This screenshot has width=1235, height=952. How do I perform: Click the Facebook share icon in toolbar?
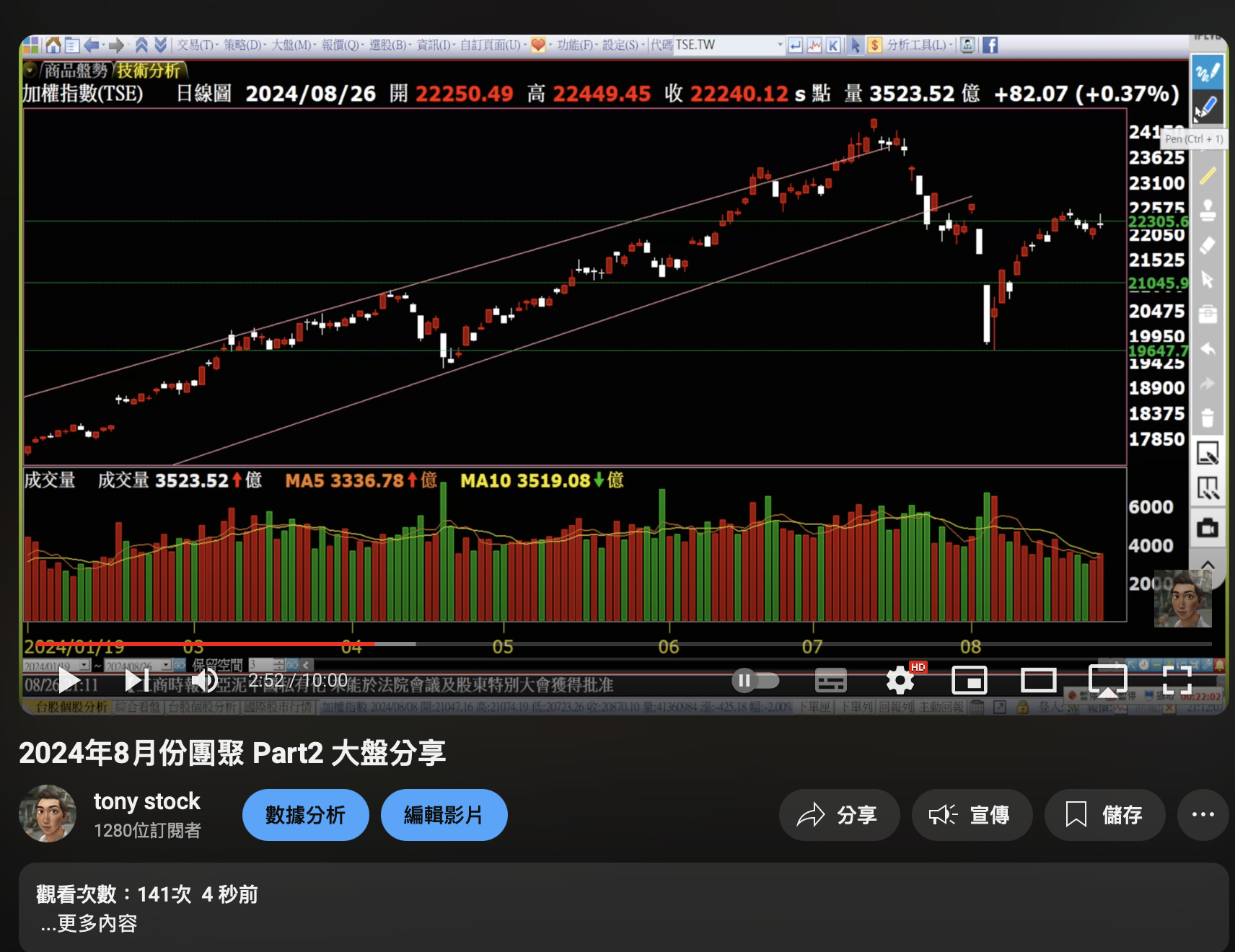tap(989, 45)
